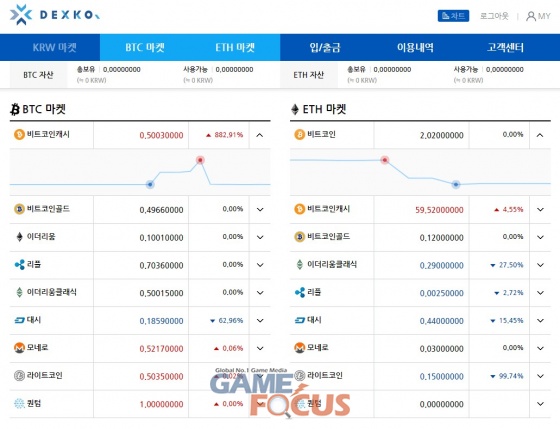The width and height of the screenshot is (560, 429).
Task: Click the 차트 button
Action: tap(453, 16)
